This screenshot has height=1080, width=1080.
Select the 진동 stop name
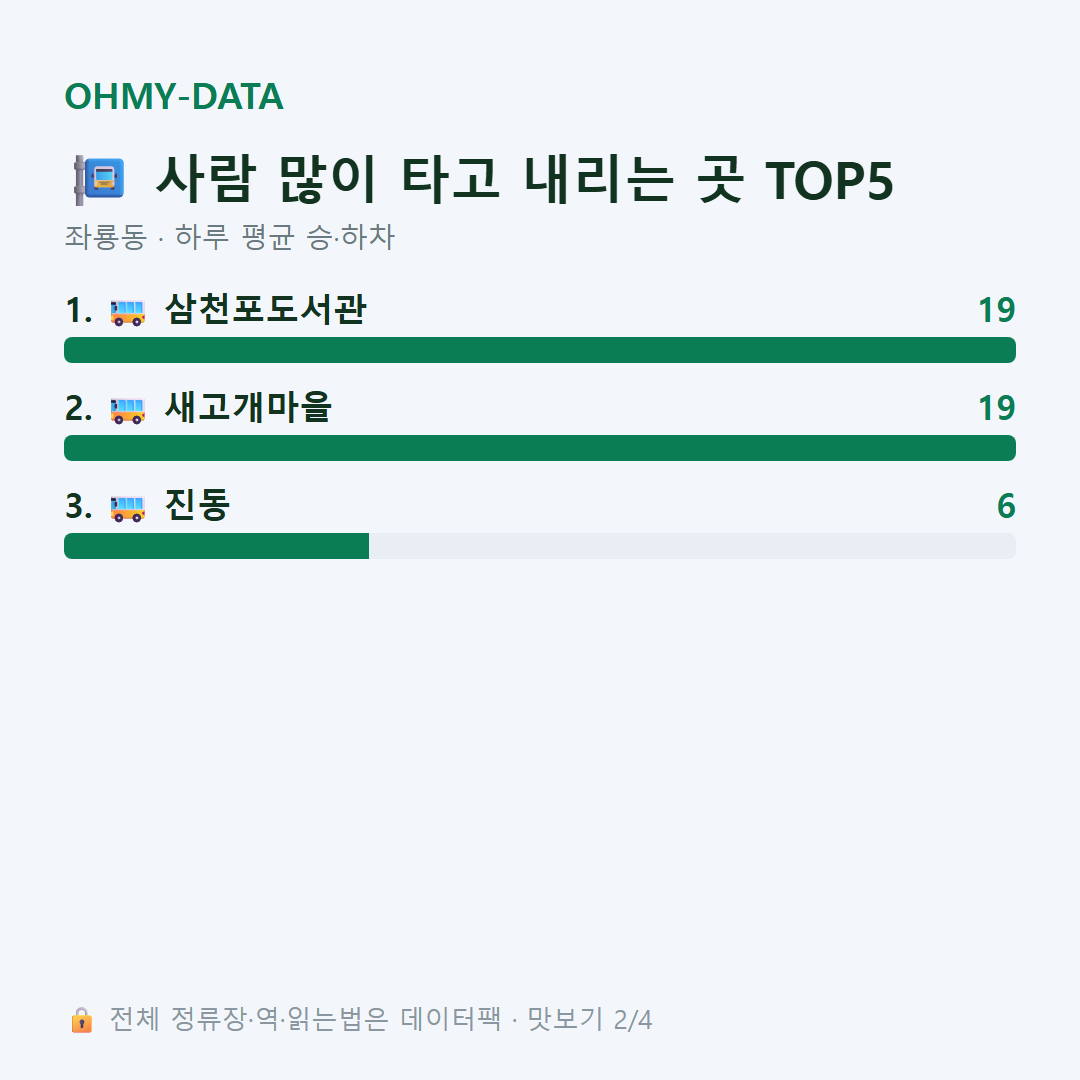(x=198, y=505)
